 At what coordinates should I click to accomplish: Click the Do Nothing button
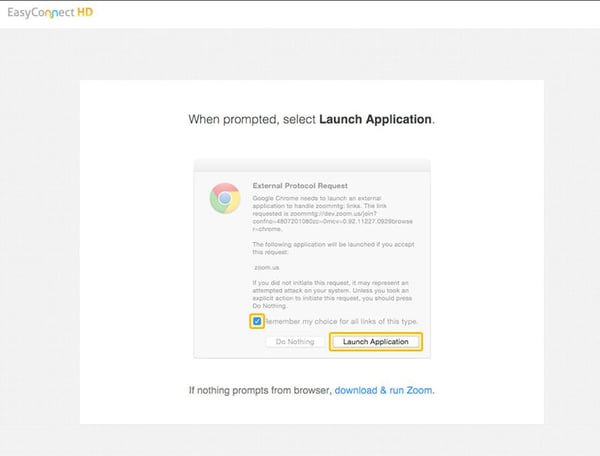click(295, 342)
